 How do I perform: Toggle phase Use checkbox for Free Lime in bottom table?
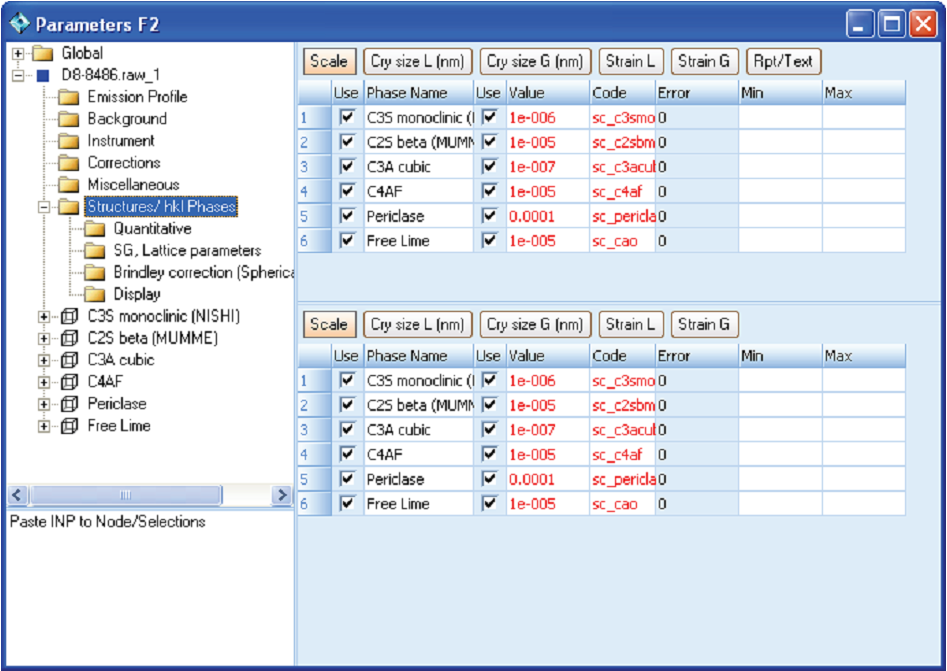point(347,504)
